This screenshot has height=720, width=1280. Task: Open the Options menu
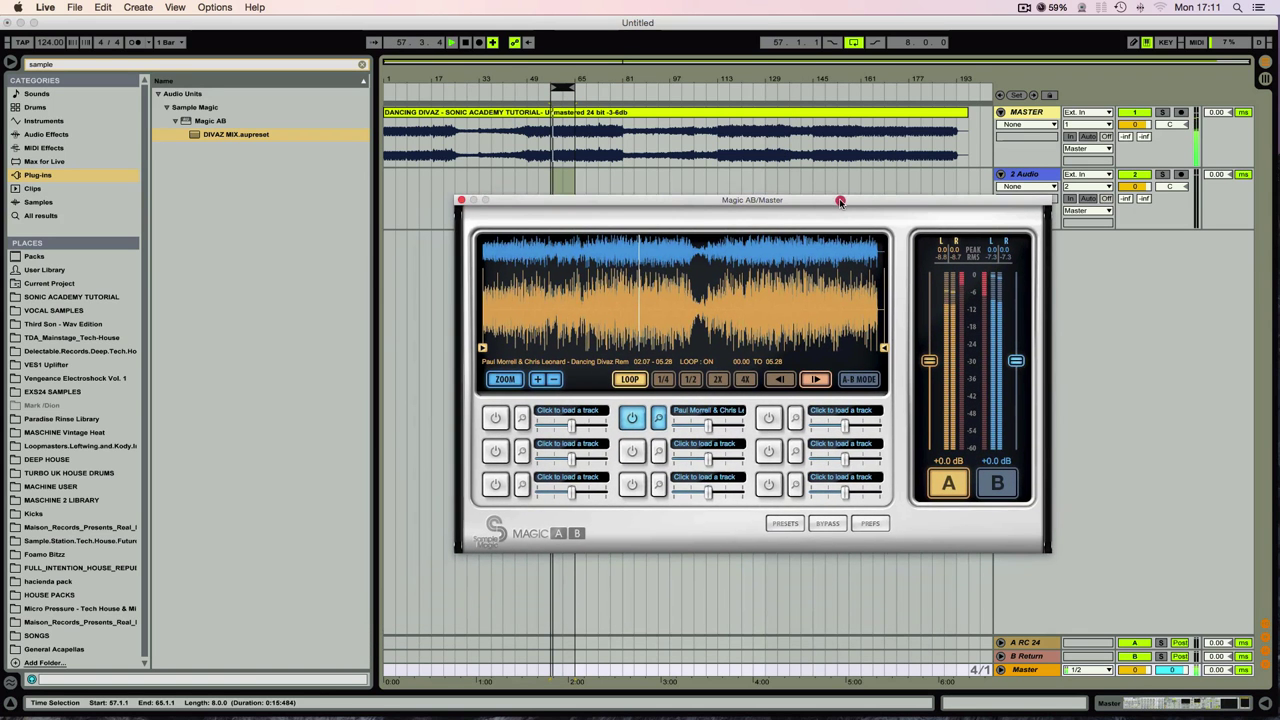pyautogui.click(x=215, y=7)
